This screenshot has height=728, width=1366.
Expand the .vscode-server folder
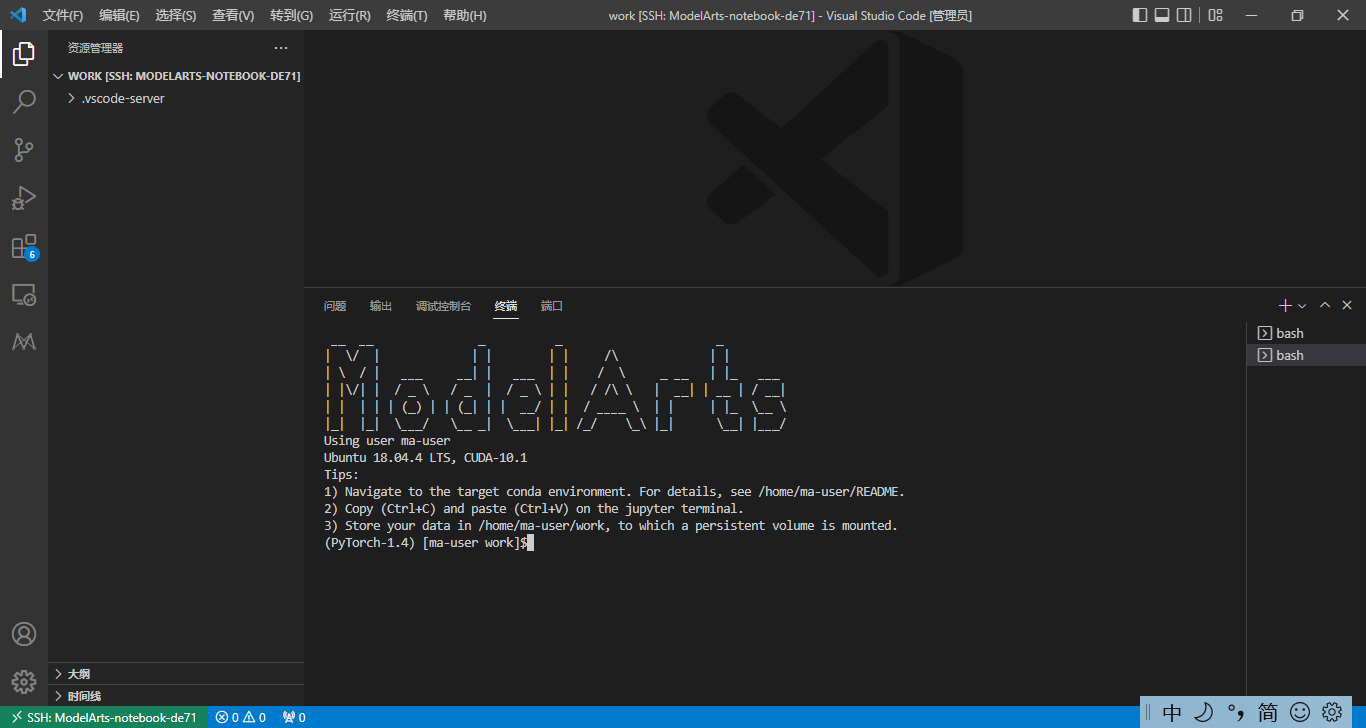(x=176, y=99)
